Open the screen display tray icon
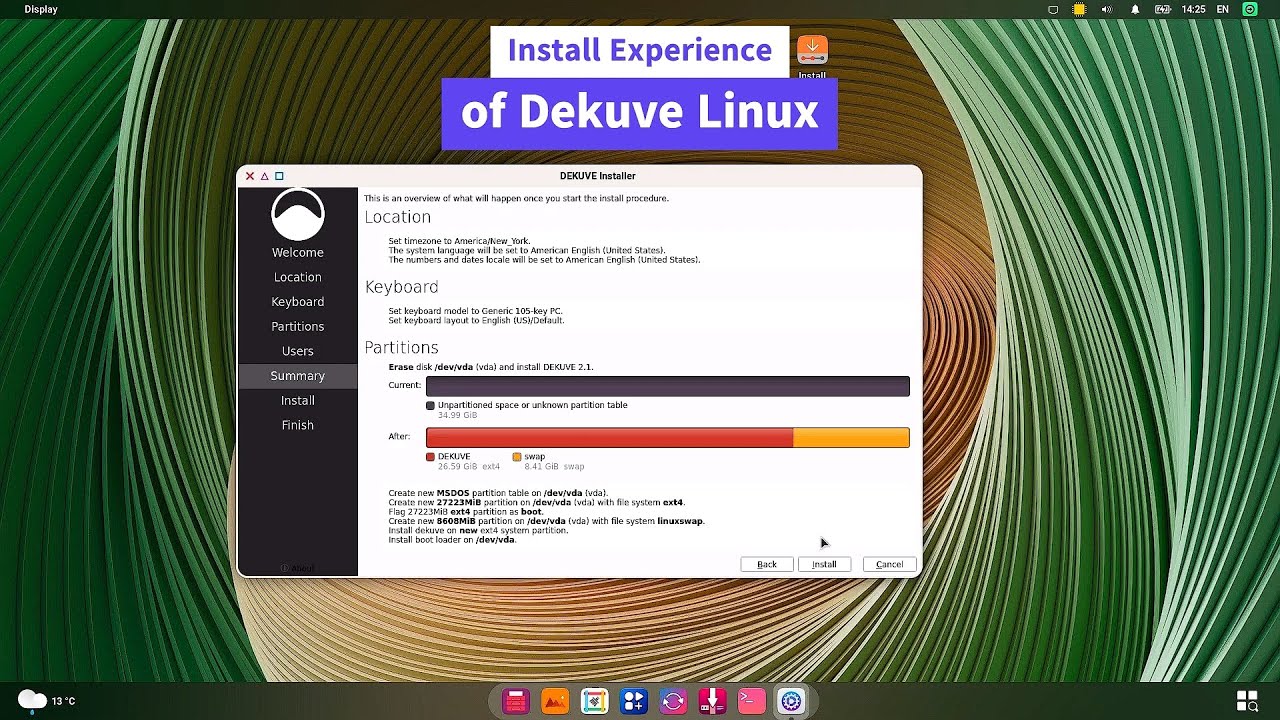Viewport: 1280px width, 720px height. (1053, 9)
